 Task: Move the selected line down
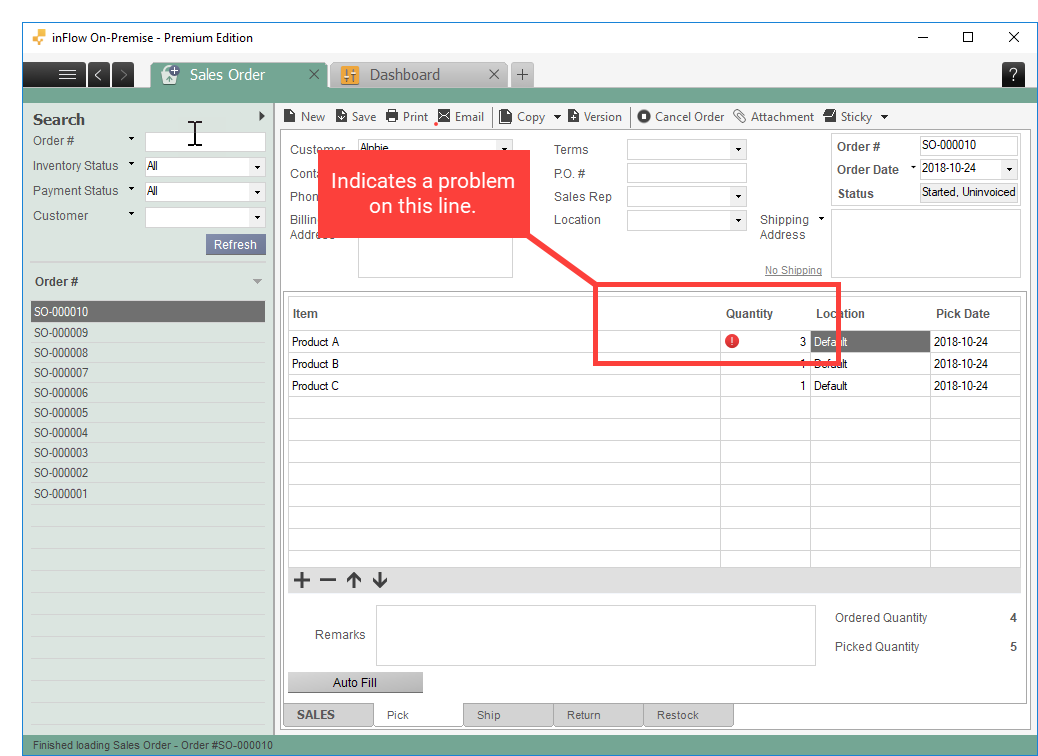tap(379, 581)
